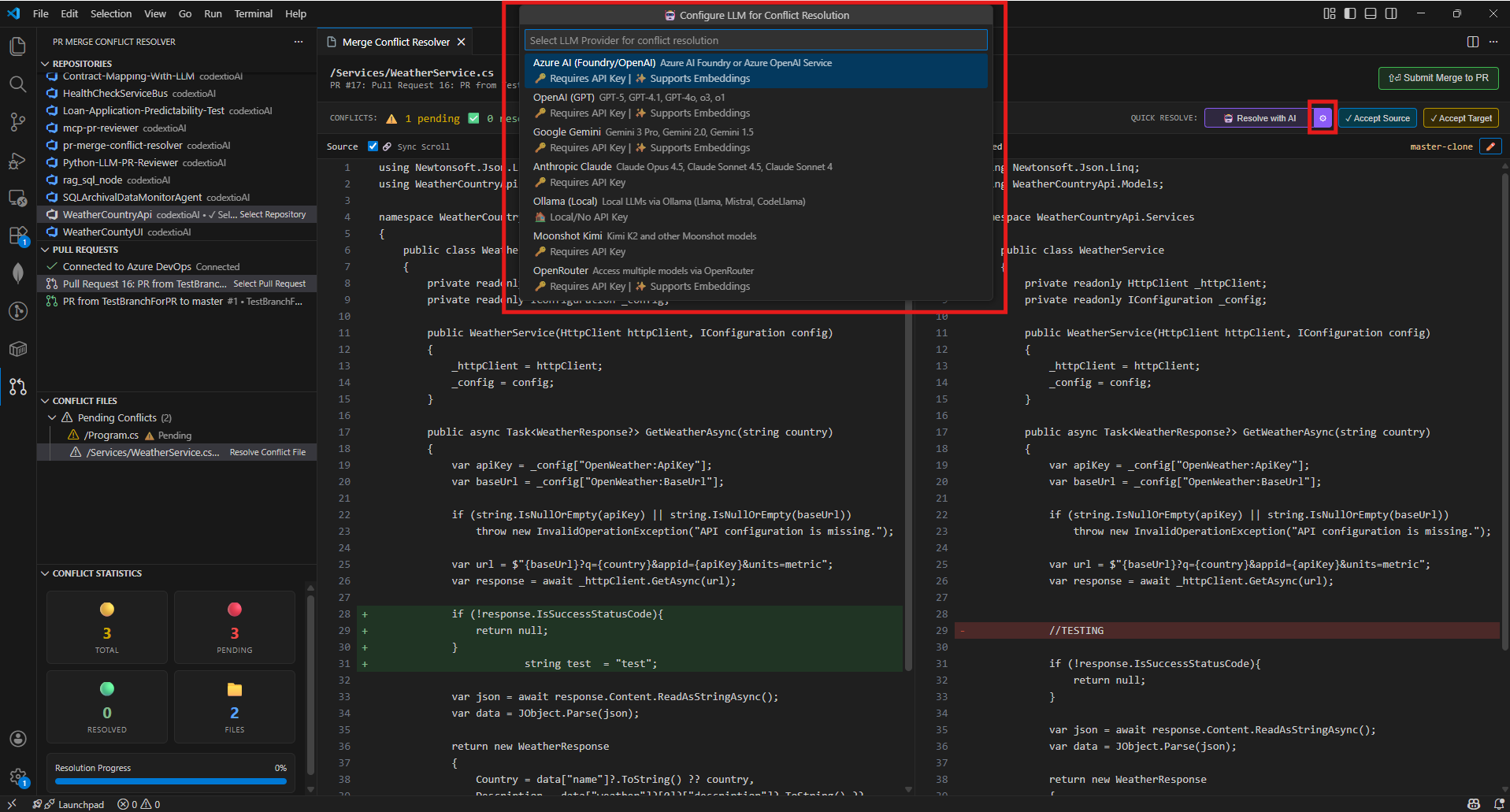This screenshot has width=1510, height=812.
Task: Choose Ollama (Local) provider
Action: pyautogui.click(x=755, y=209)
